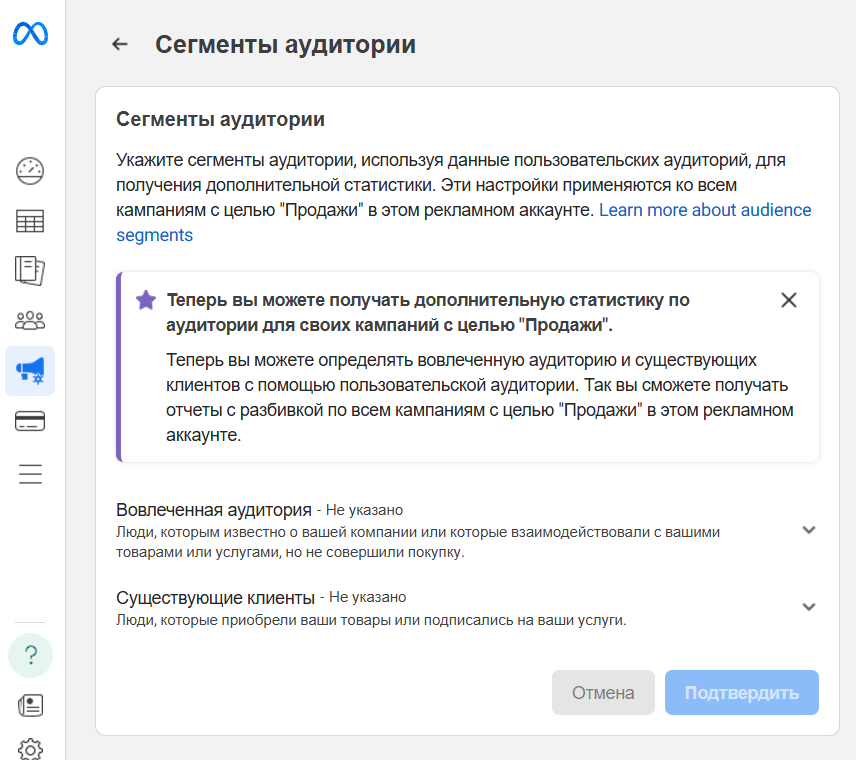Open the Meta logo home icon
Image resolution: width=856 pixels, height=760 pixels.
click(x=30, y=32)
